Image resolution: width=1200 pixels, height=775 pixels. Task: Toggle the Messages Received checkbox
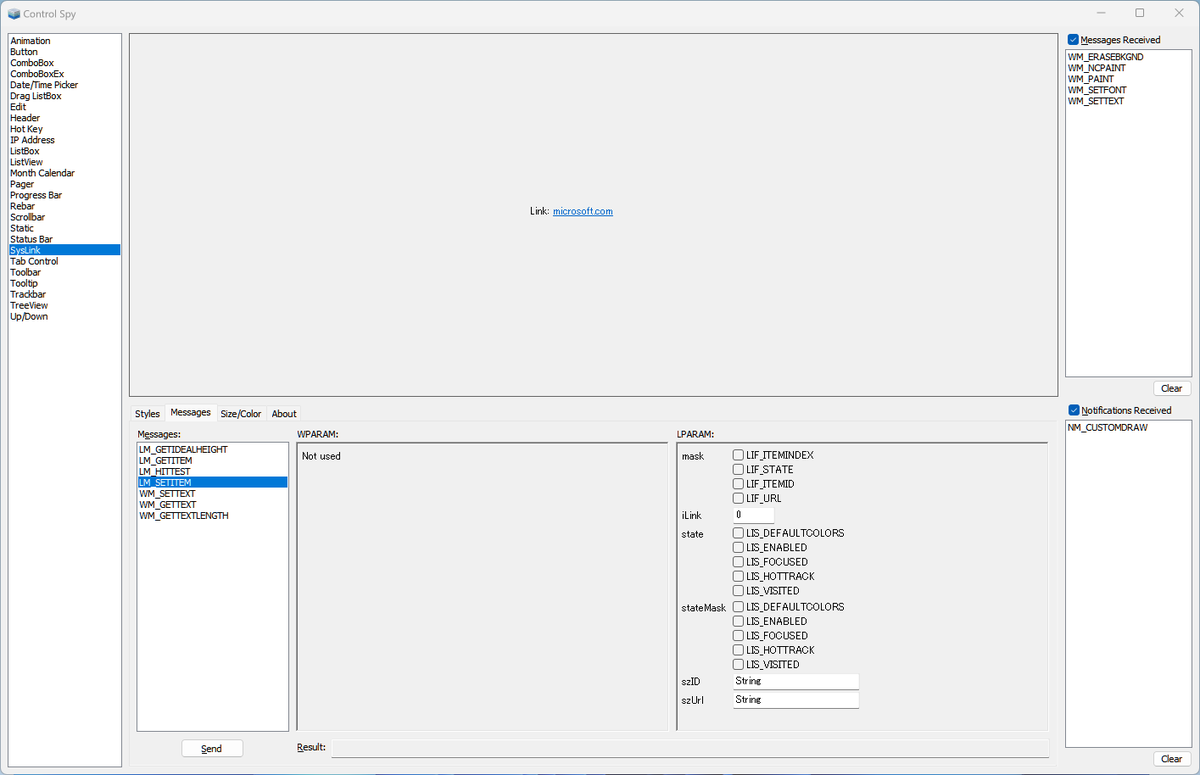1073,40
